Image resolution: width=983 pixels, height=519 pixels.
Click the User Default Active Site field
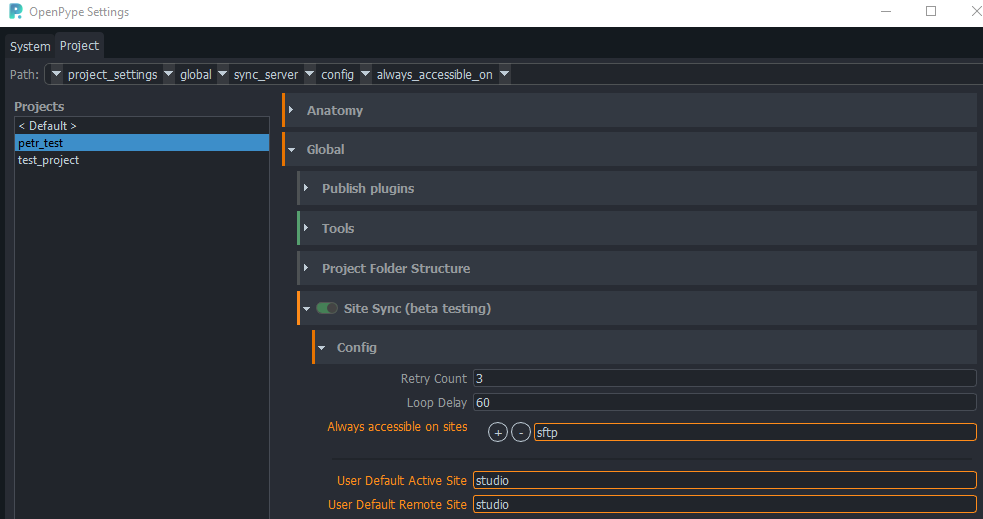[725, 480]
